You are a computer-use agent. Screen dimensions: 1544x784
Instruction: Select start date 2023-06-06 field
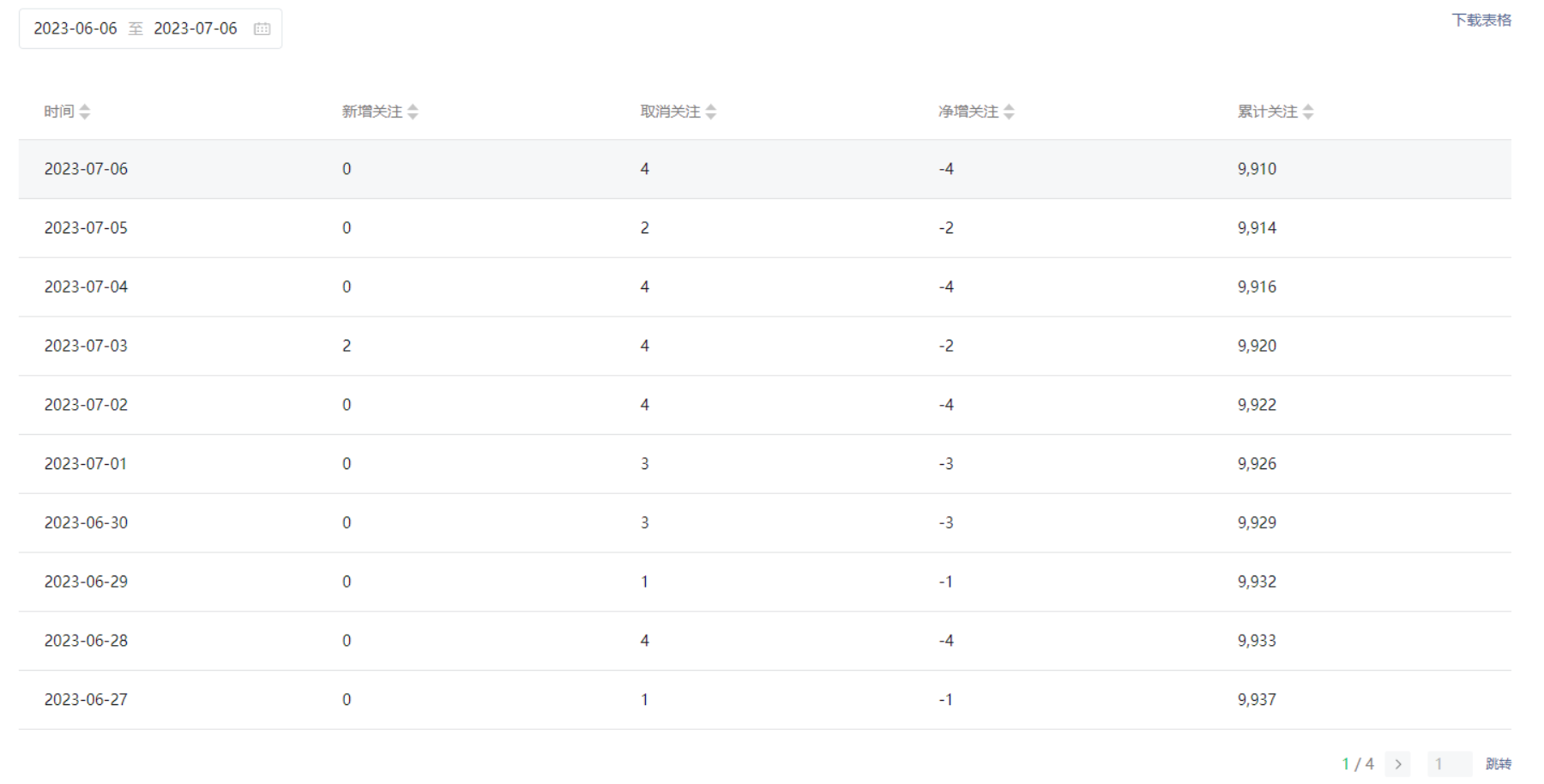click(x=75, y=28)
